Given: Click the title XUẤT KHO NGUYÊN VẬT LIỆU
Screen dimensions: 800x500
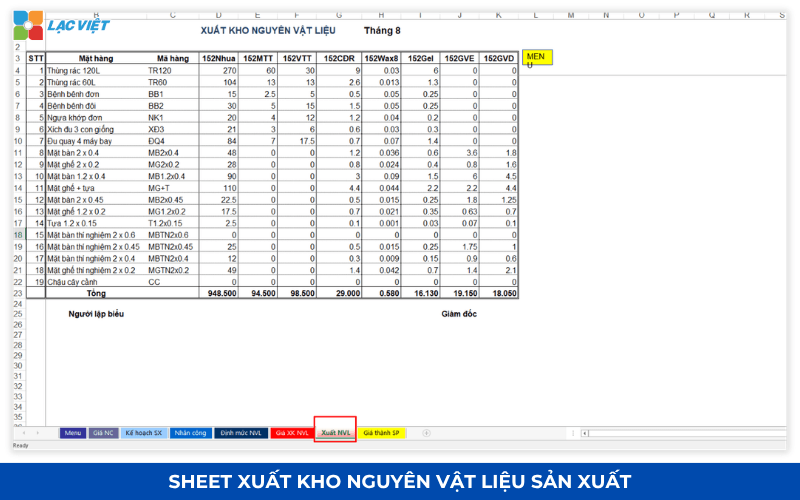Looking at the screenshot, I should click(268, 31).
